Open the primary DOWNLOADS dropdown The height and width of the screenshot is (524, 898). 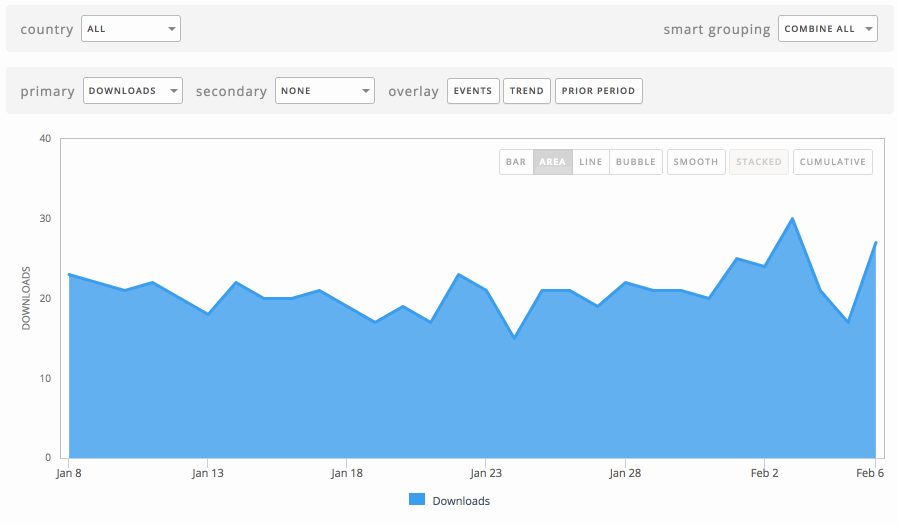tap(133, 90)
